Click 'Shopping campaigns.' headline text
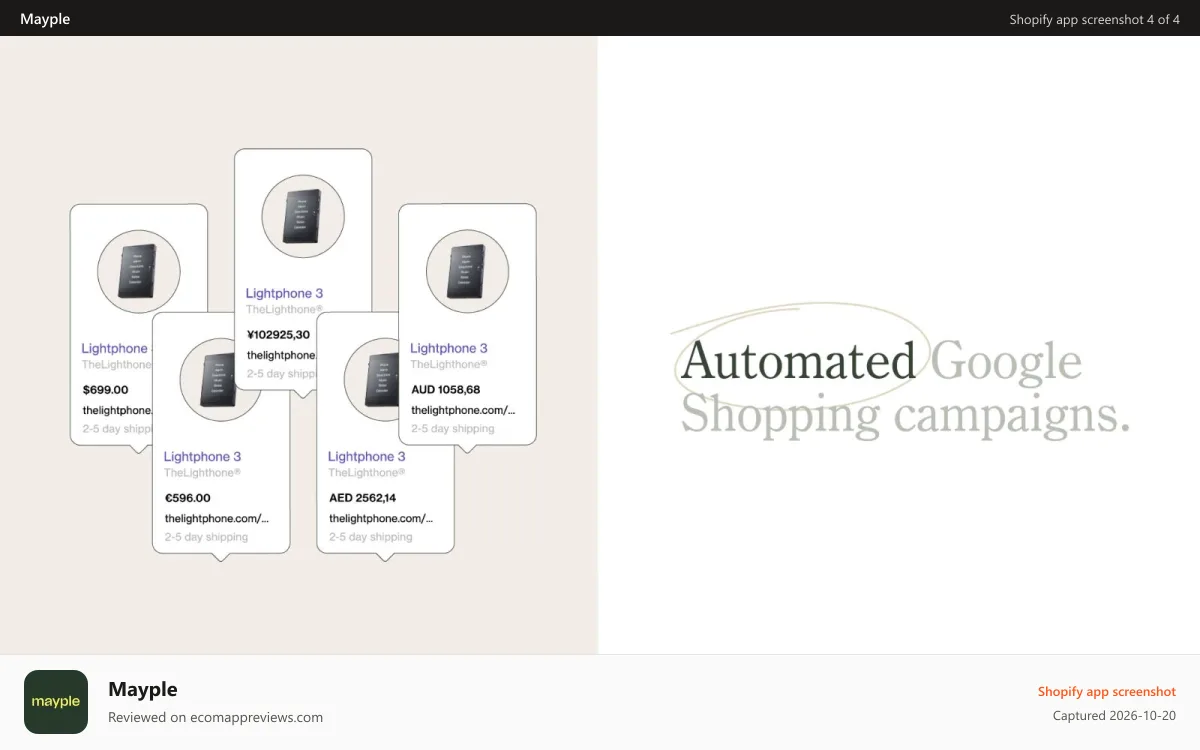The height and width of the screenshot is (750, 1200). point(905,415)
